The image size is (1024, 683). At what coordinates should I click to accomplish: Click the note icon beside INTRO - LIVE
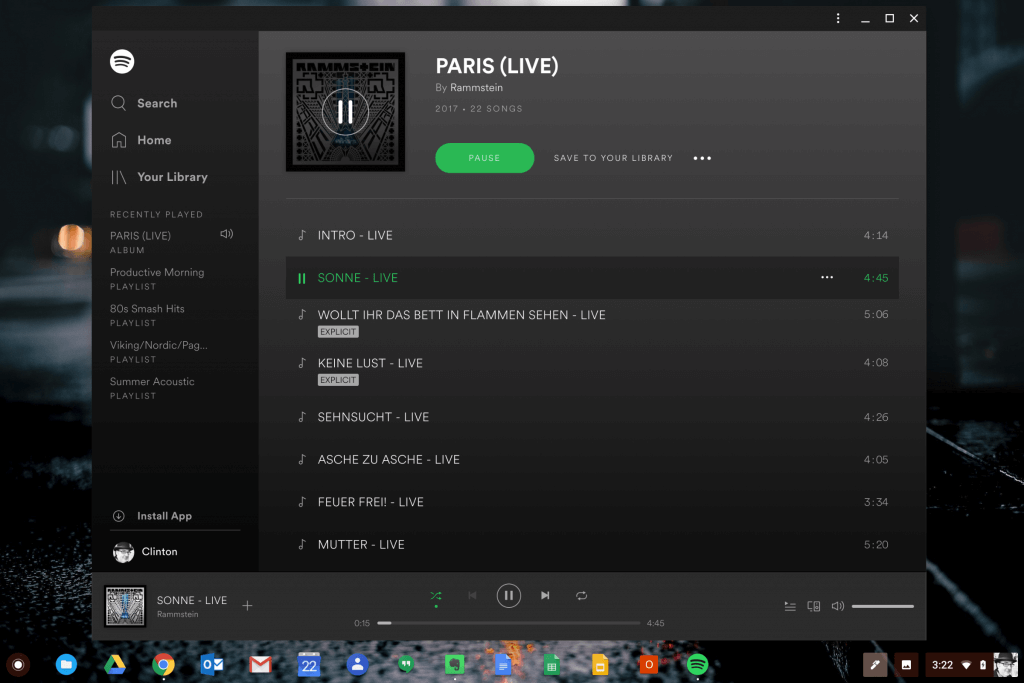point(302,235)
